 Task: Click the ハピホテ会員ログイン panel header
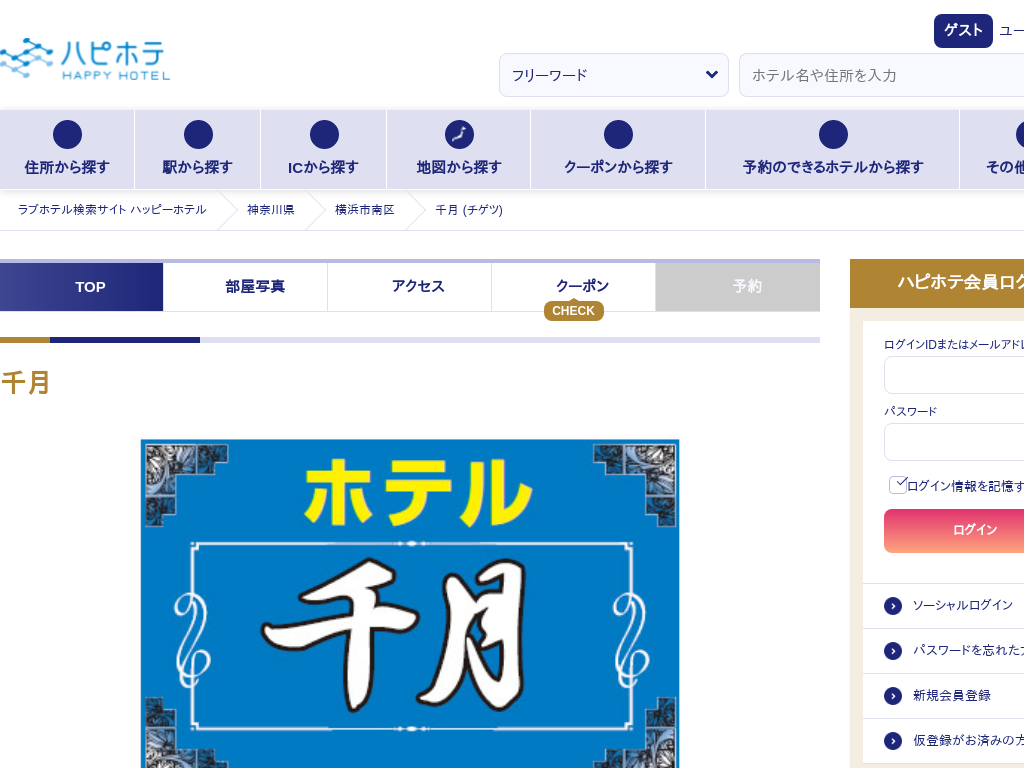(x=937, y=283)
